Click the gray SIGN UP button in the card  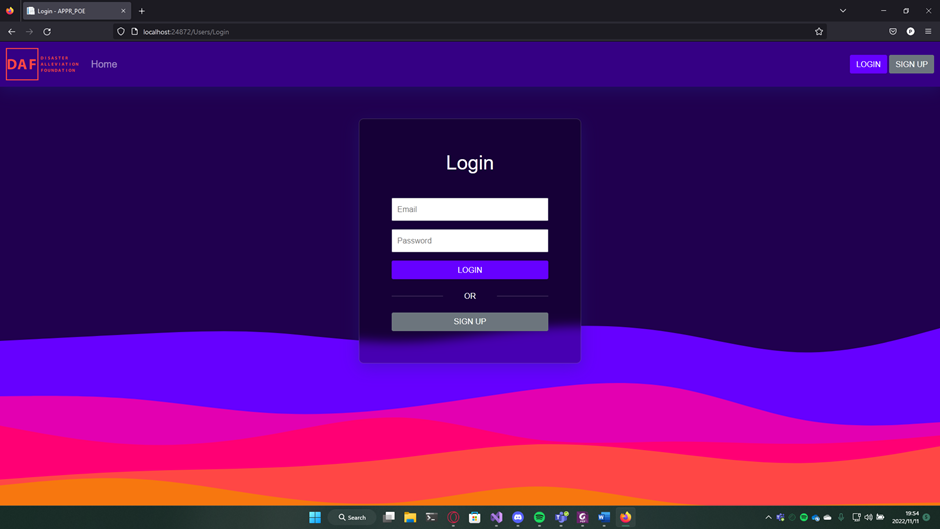[469, 321]
